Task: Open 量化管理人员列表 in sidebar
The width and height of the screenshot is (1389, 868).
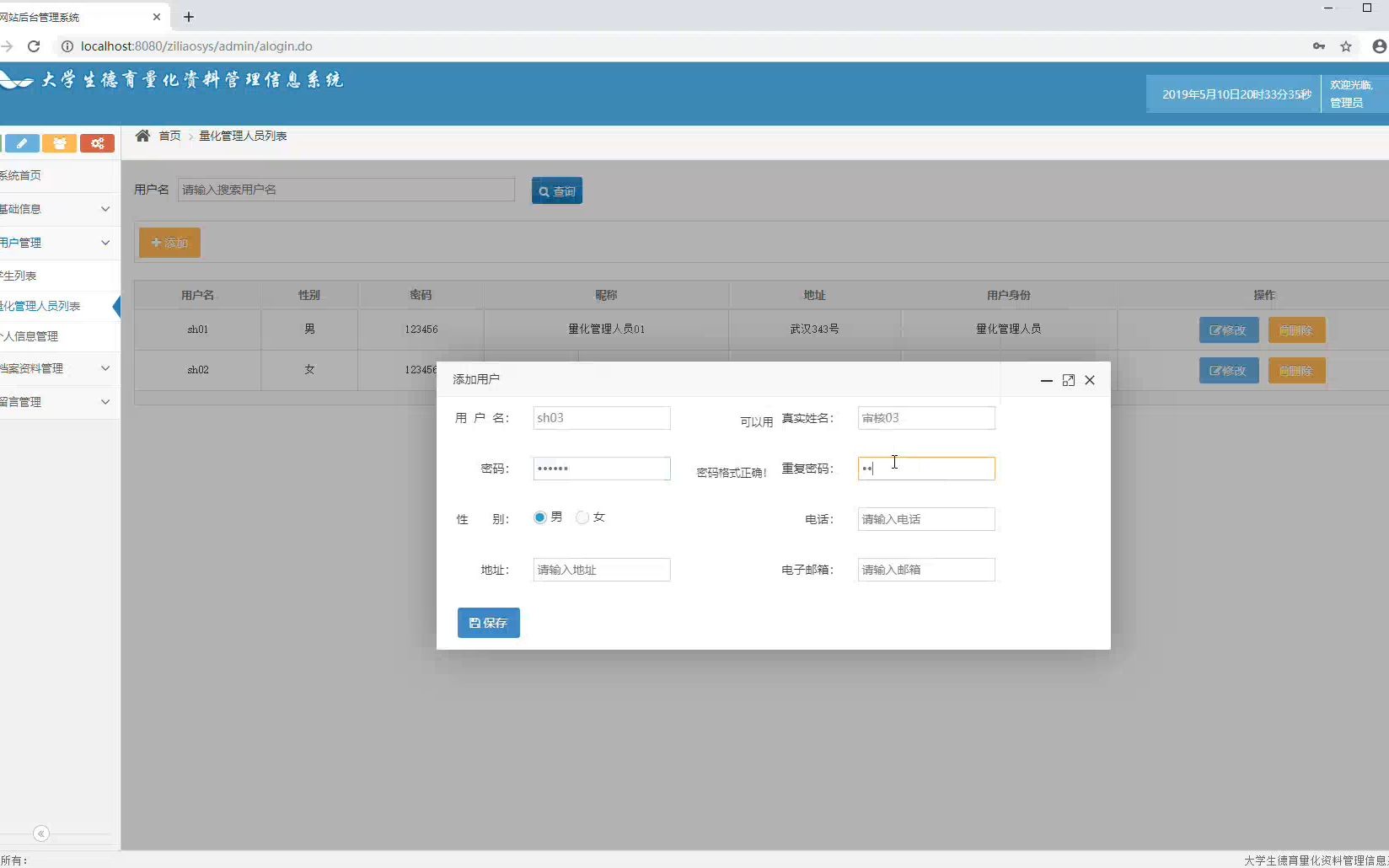Action: click(56, 306)
